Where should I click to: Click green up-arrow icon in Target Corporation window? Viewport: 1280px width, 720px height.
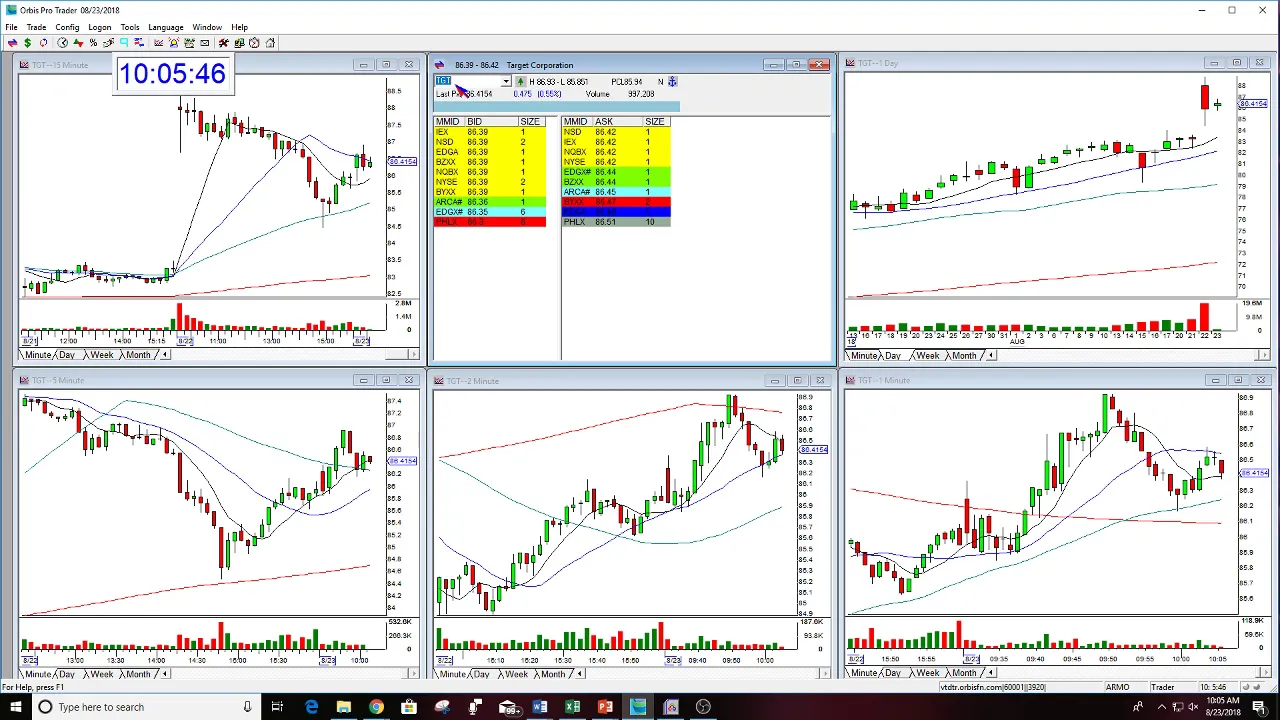(x=520, y=81)
